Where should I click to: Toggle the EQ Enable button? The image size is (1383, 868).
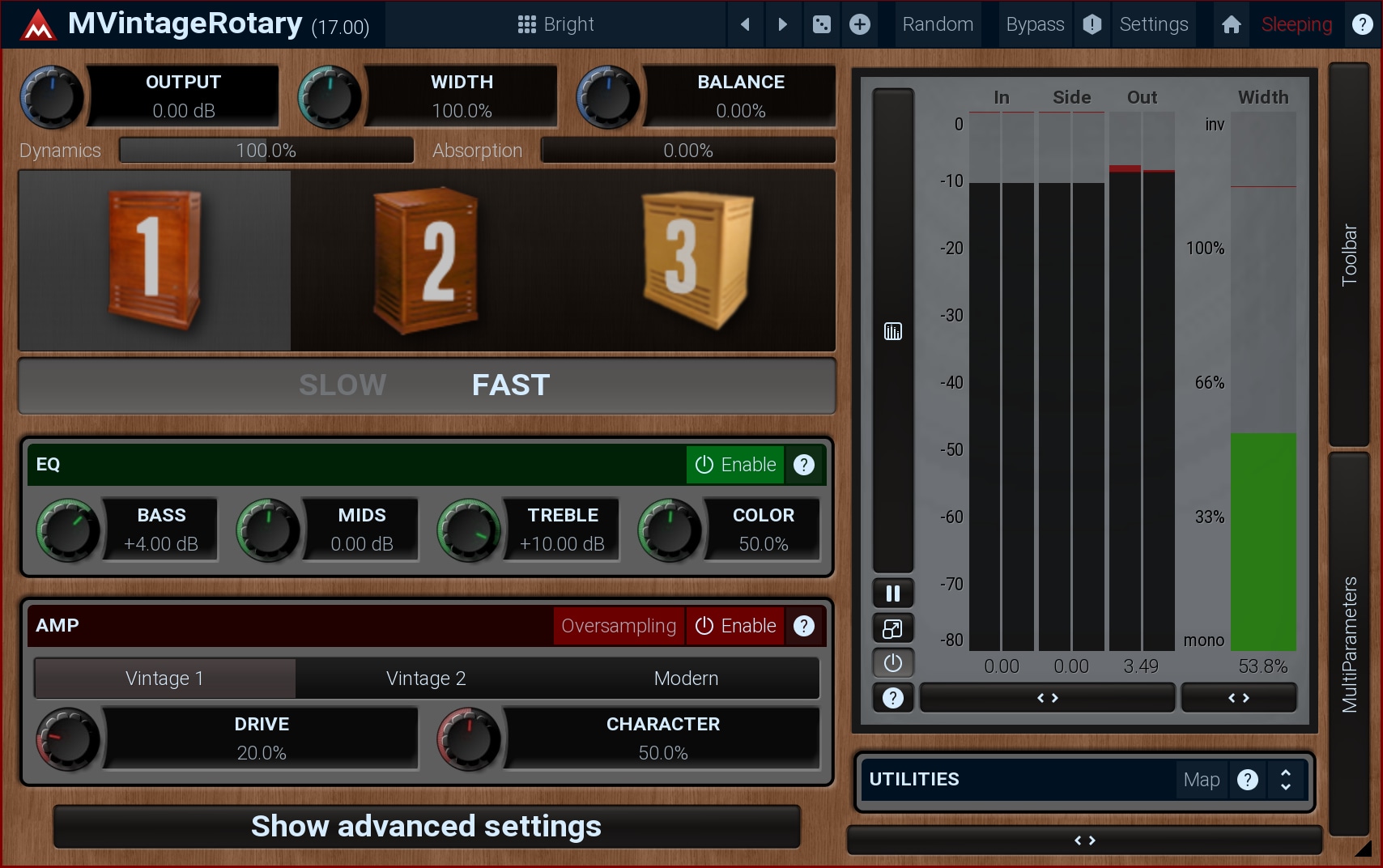735,465
